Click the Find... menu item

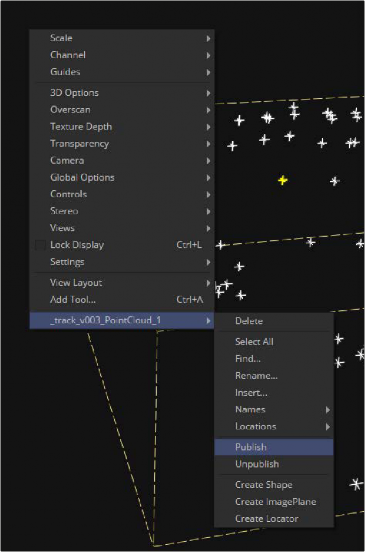[x=274, y=359]
